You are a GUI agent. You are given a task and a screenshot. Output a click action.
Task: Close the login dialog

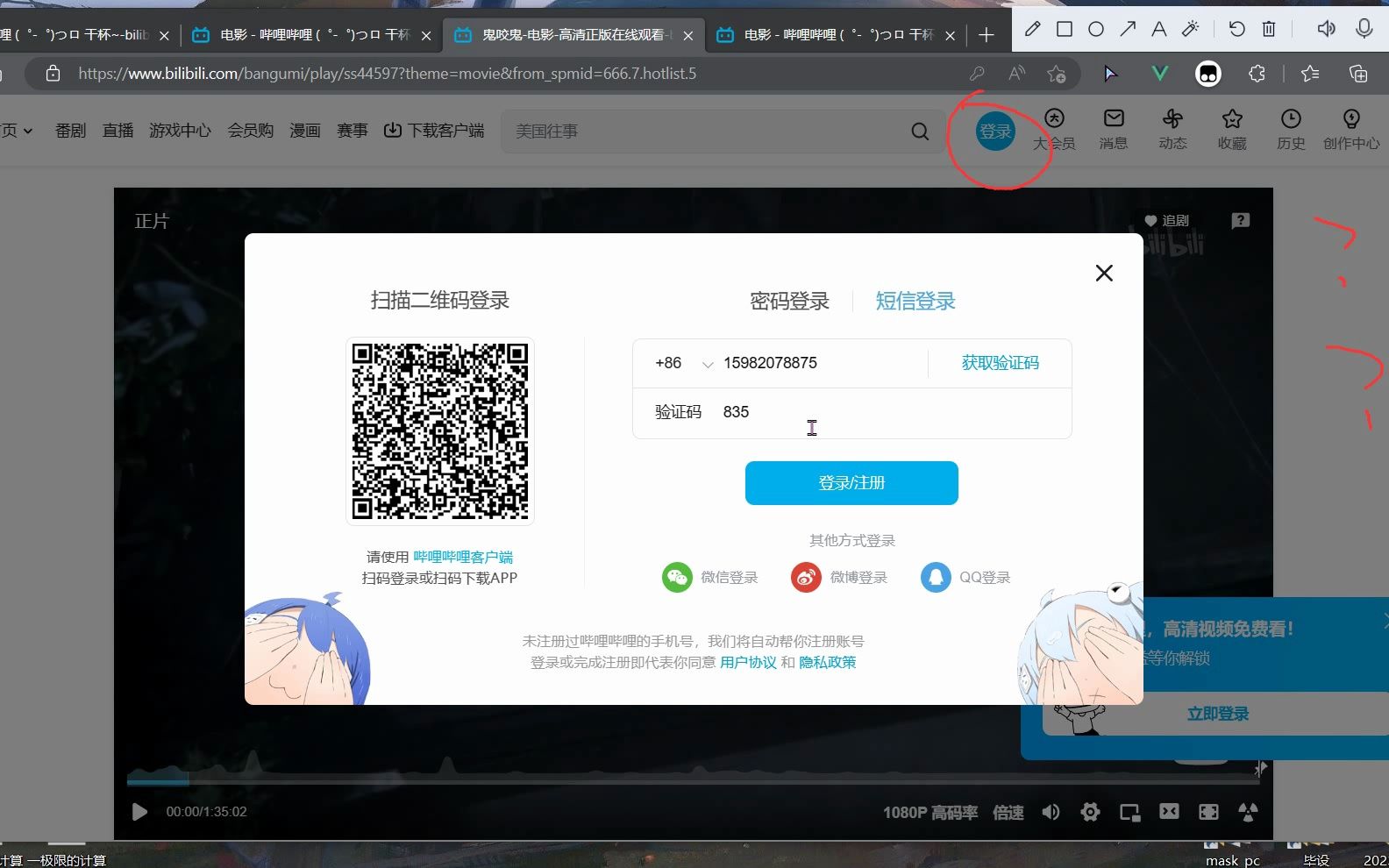(x=1104, y=274)
